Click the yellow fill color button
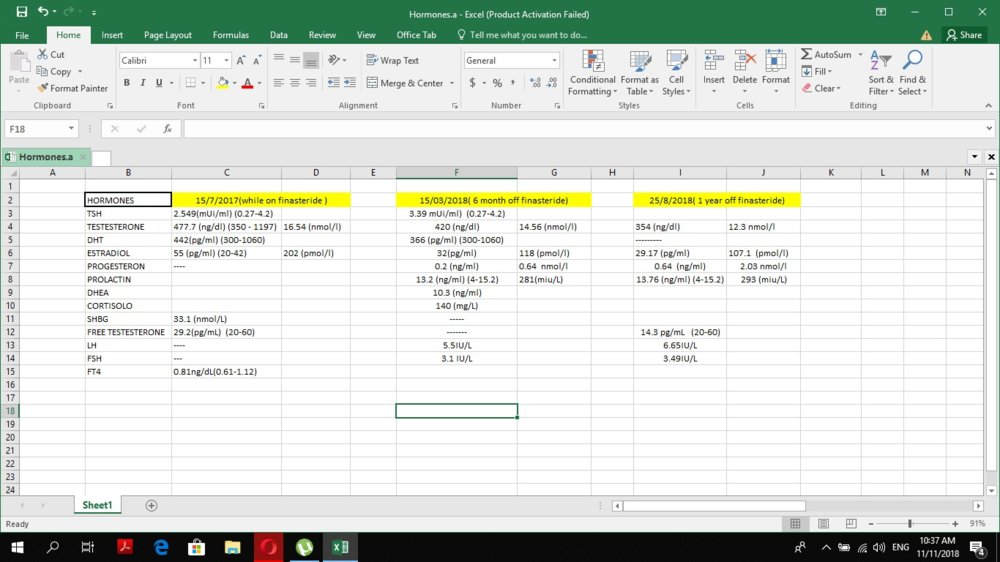 (x=222, y=83)
